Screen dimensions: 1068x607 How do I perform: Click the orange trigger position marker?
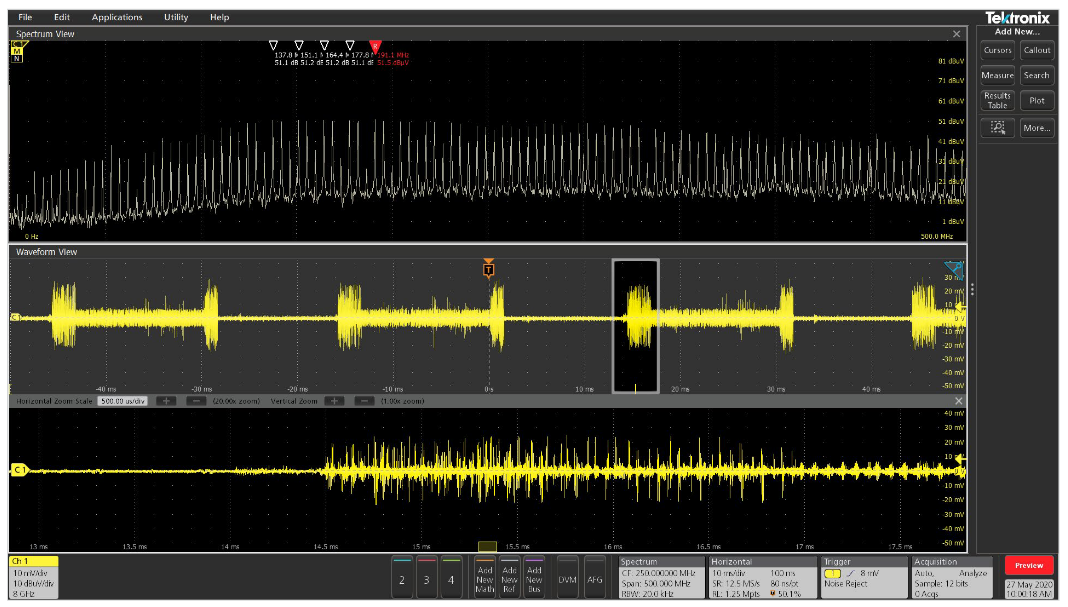click(x=488, y=268)
